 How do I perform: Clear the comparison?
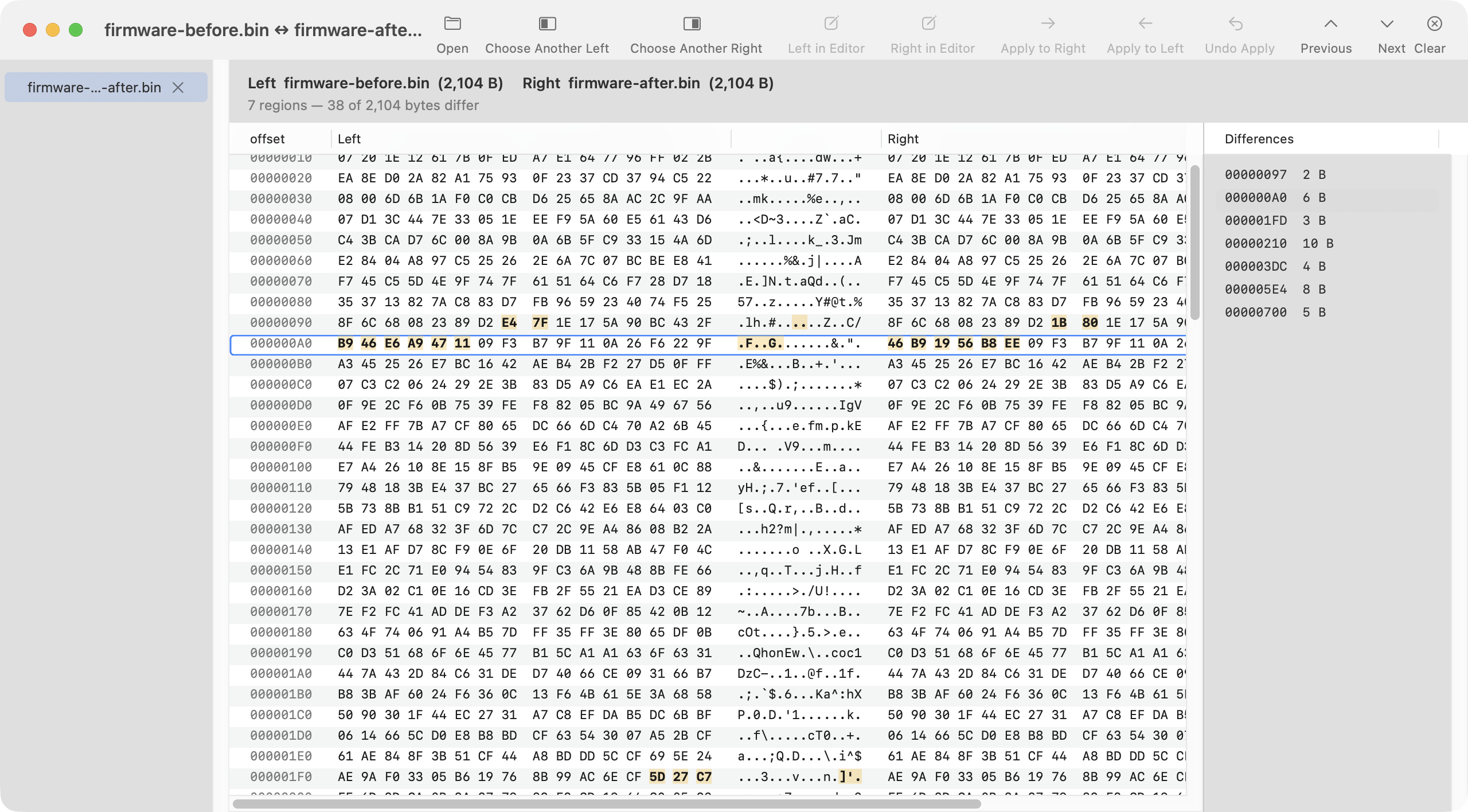[x=1434, y=24]
